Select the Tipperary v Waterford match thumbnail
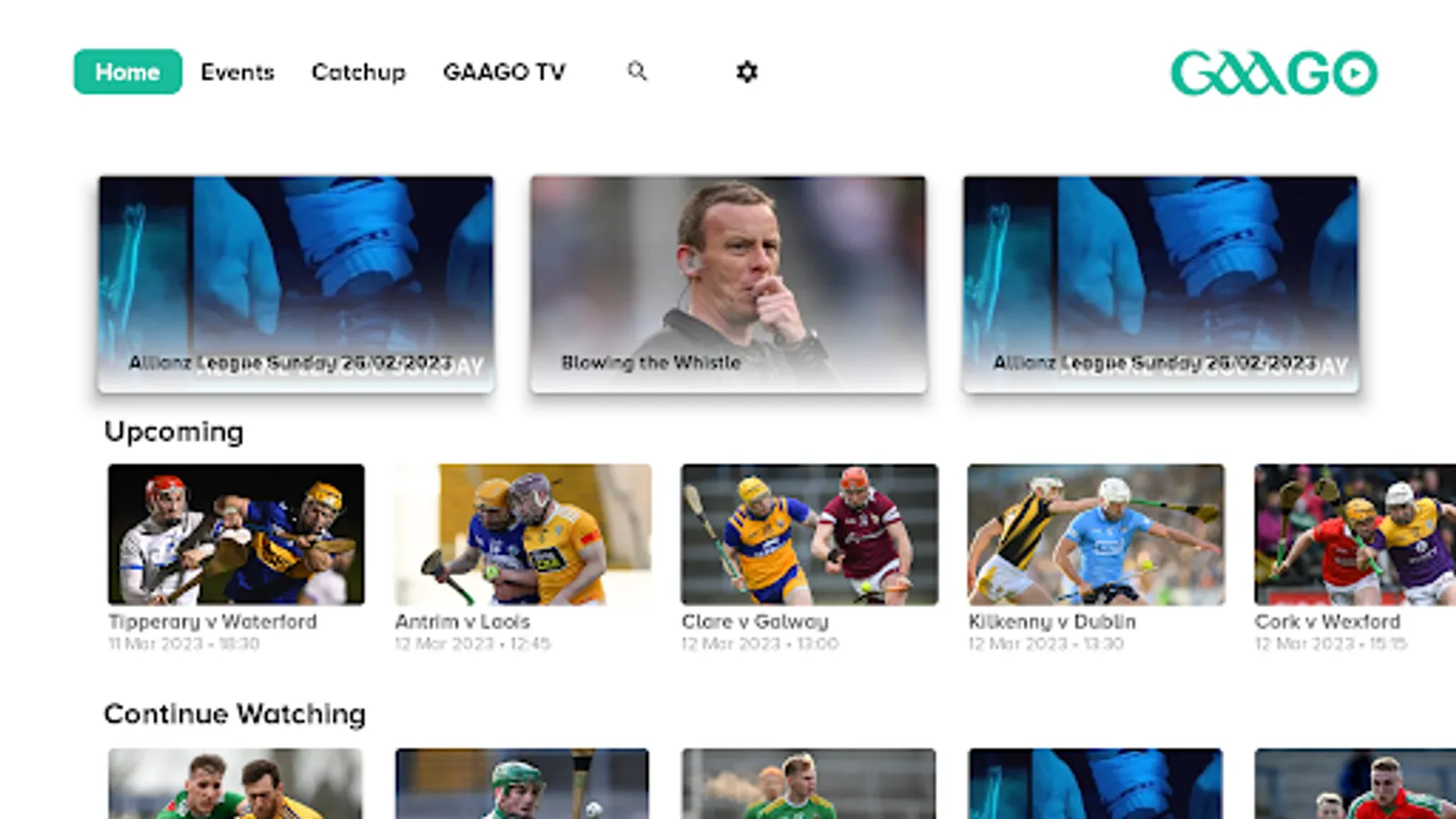Viewport: 1456px width, 819px height. (237, 534)
